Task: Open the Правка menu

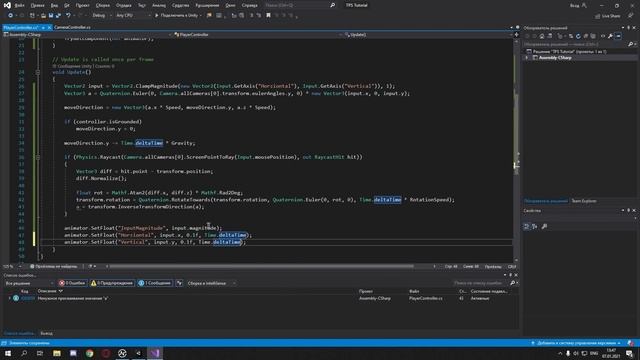Action: (37, 5)
